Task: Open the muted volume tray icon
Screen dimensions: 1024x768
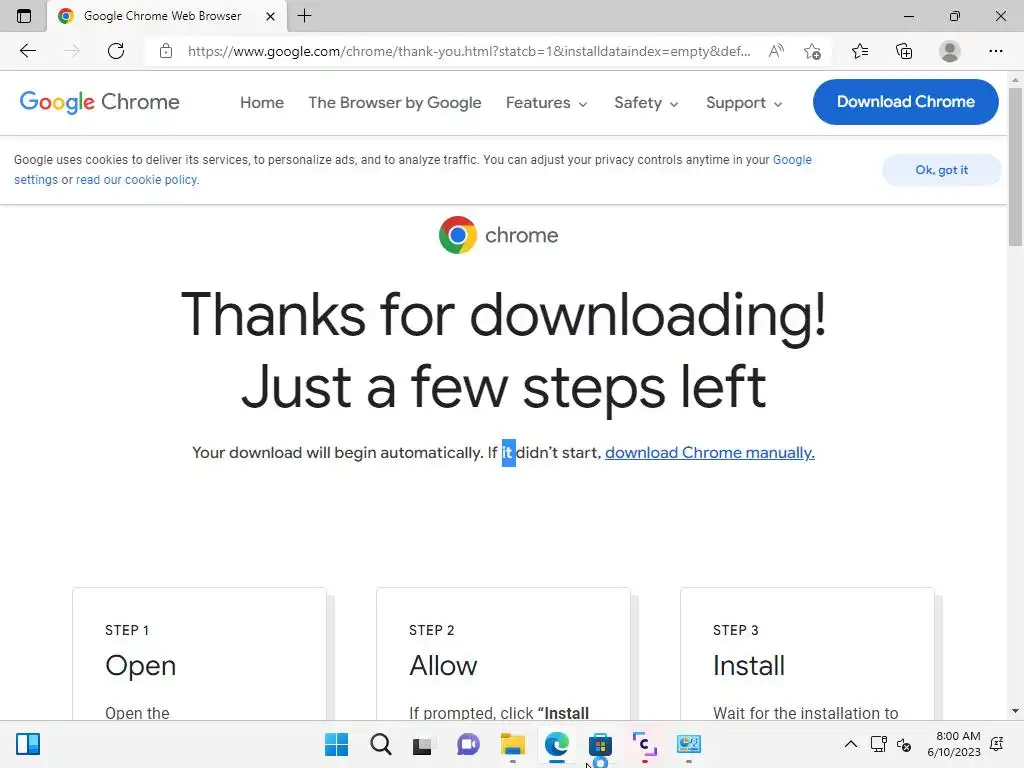Action: point(904,744)
